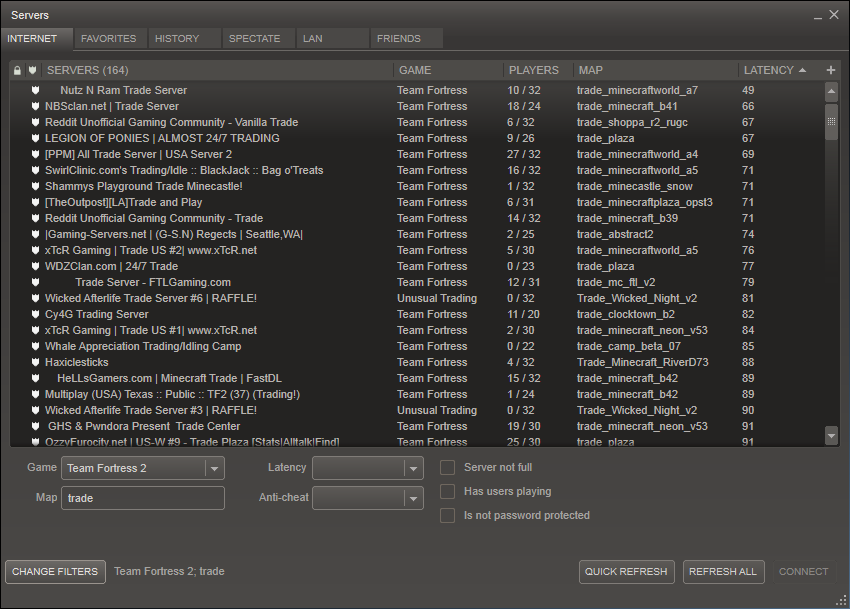Click the shield icon beside Multiplay (USA) Texas server

pyautogui.click(x=35, y=394)
